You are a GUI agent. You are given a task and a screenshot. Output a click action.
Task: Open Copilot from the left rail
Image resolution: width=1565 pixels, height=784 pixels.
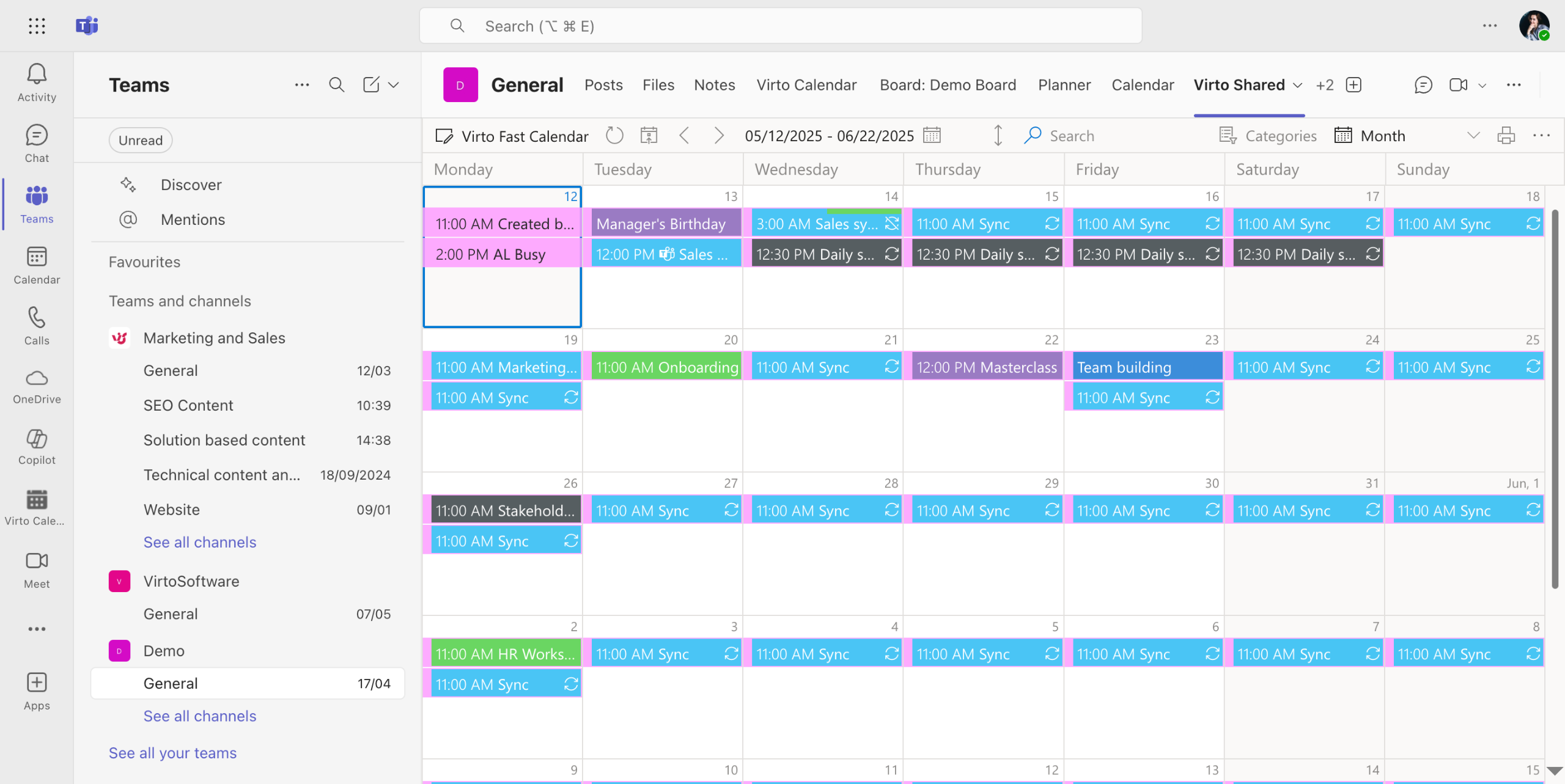click(37, 447)
